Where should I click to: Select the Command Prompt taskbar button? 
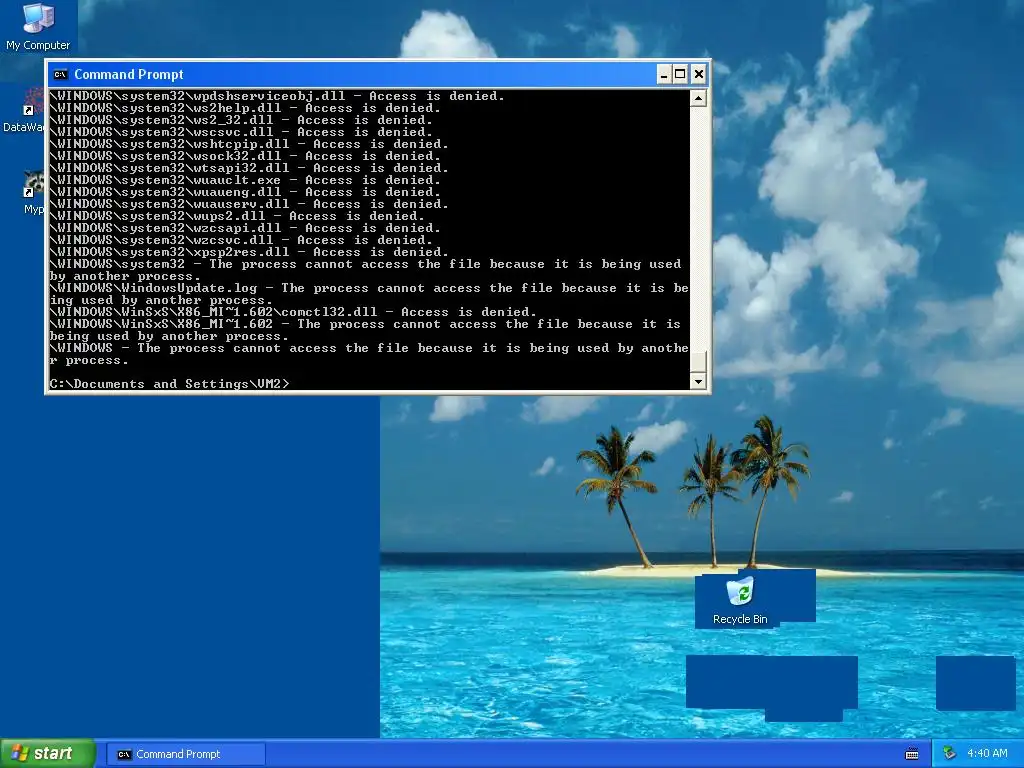point(185,754)
